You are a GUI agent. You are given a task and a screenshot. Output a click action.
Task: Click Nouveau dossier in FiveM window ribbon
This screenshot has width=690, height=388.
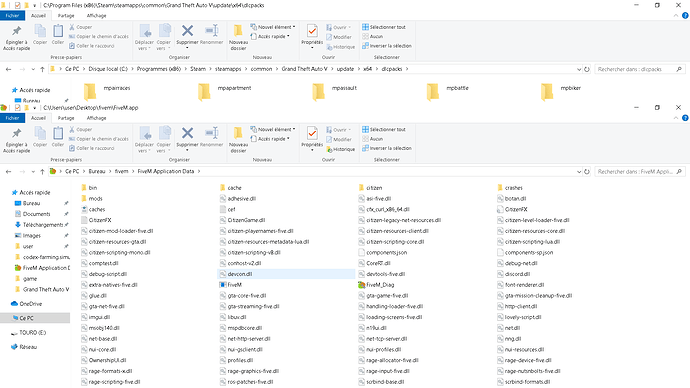tap(238, 139)
